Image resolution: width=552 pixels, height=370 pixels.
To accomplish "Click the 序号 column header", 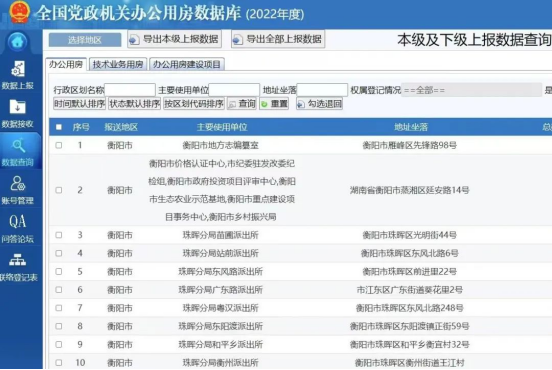I will (x=81, y=127).
